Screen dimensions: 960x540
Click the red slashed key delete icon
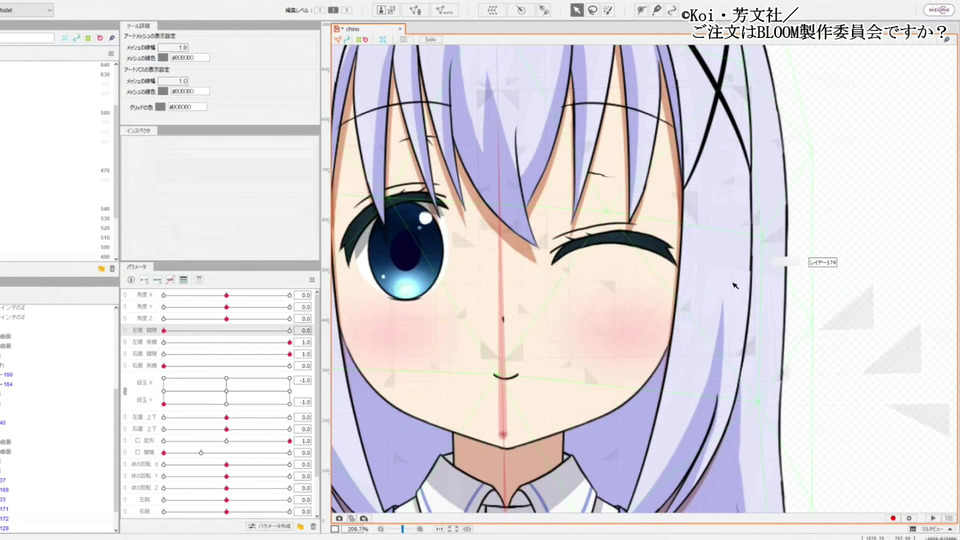(x=170, y=280)
